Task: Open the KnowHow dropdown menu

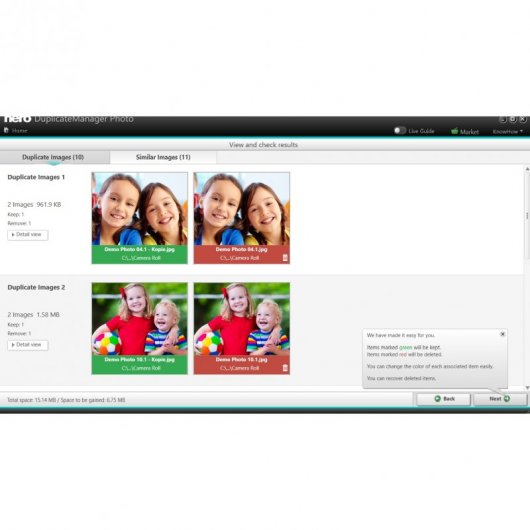Action: click(508, 131)
